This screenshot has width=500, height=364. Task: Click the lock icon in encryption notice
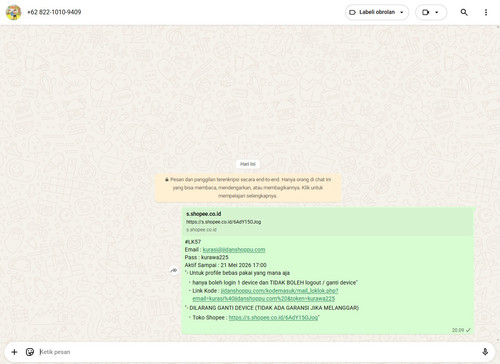167,179
